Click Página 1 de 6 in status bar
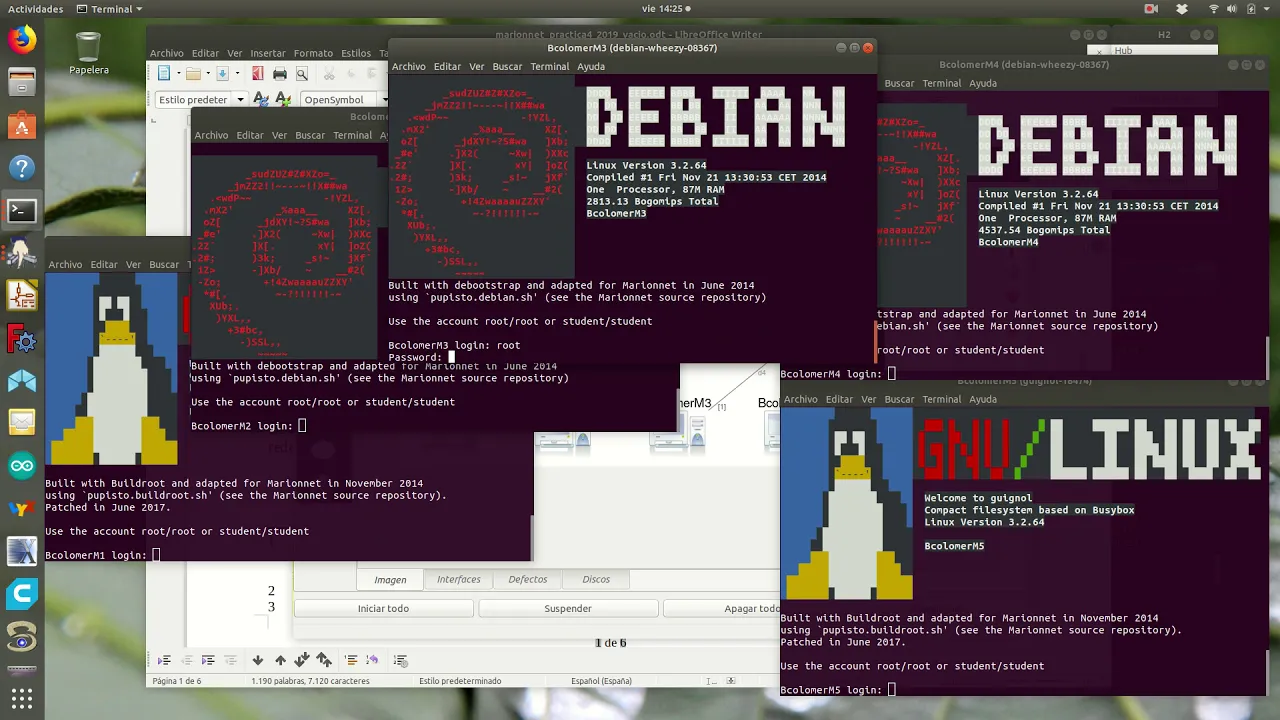Image resolution: width=1280 pixels, height=720 pixels. point(176,681)
